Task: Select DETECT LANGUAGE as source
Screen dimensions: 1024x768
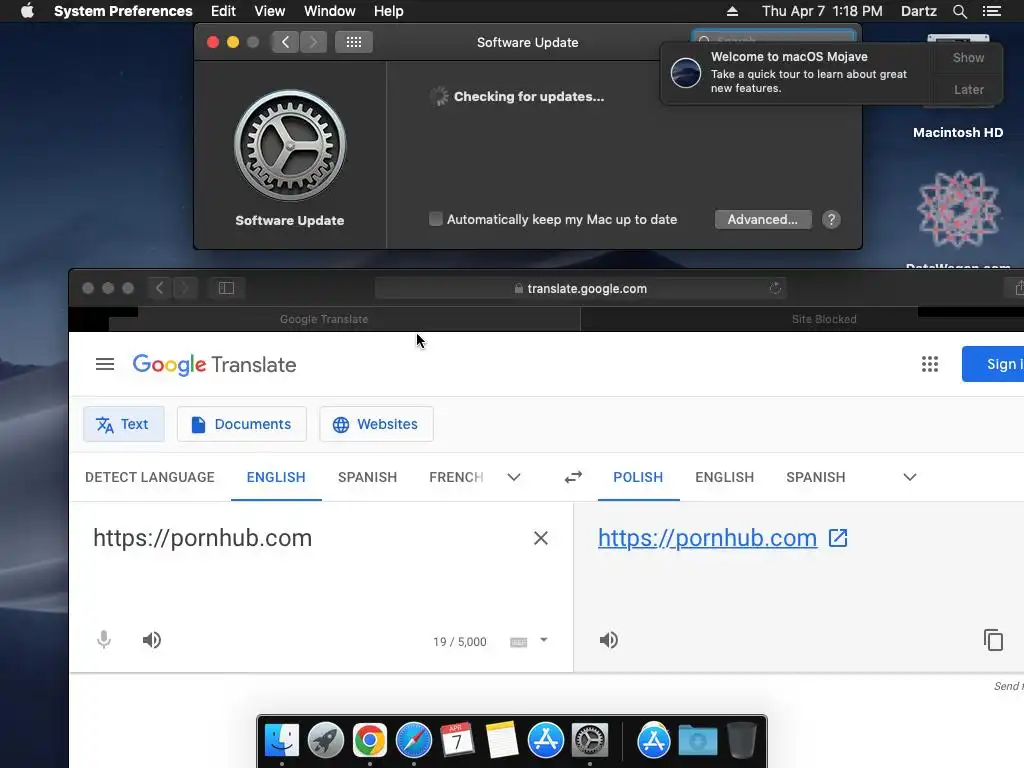Action: coord(150,477)
